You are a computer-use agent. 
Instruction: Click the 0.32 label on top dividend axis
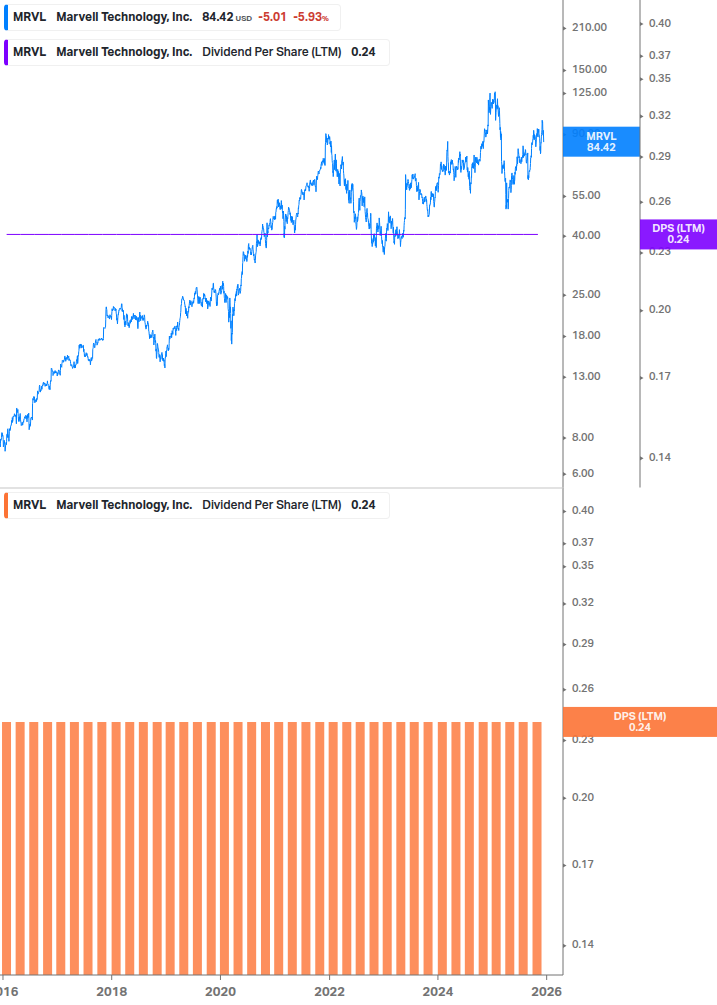pos(660,115)
